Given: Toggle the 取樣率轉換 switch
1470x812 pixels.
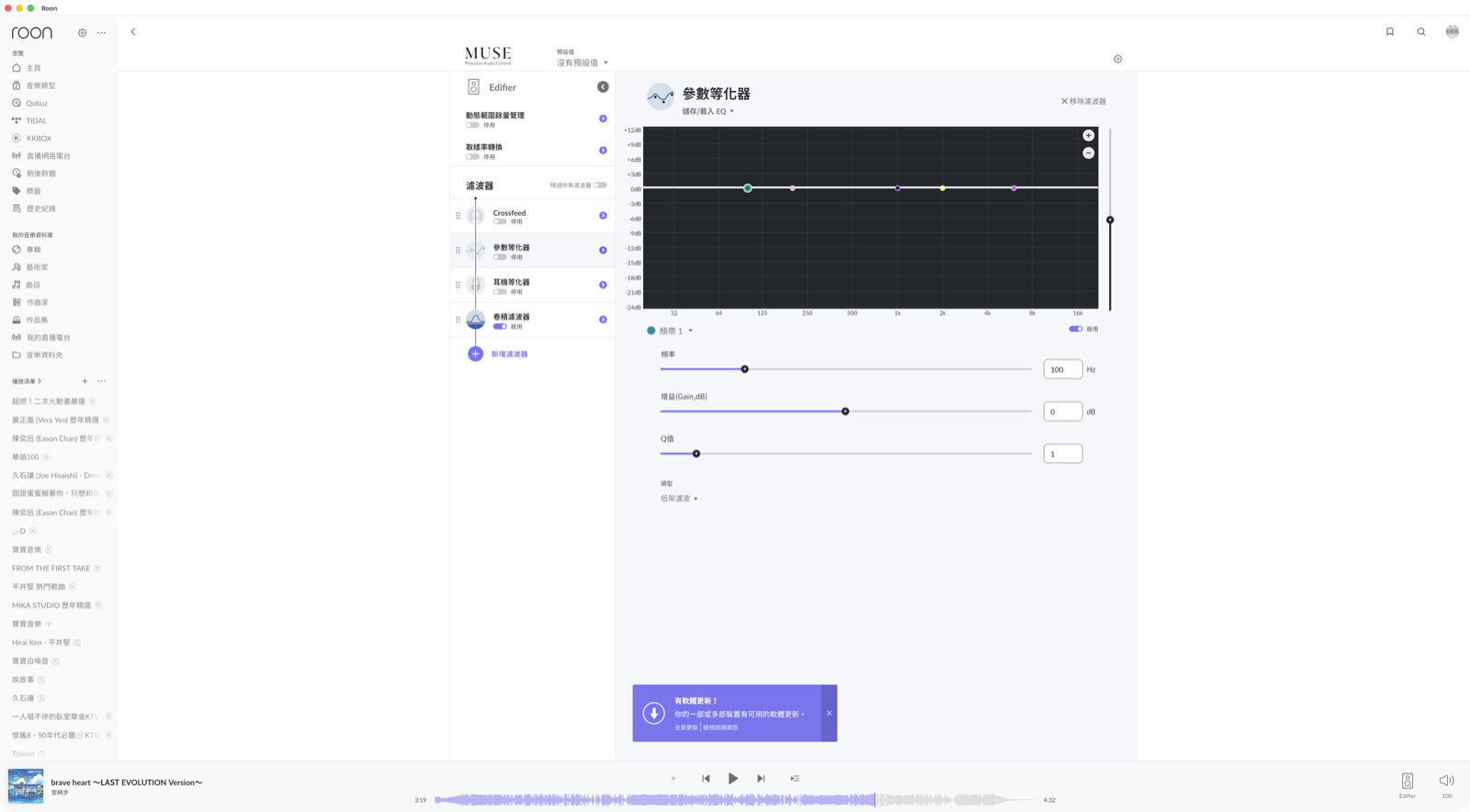Looking at the screenshot, I should point(472,157).
